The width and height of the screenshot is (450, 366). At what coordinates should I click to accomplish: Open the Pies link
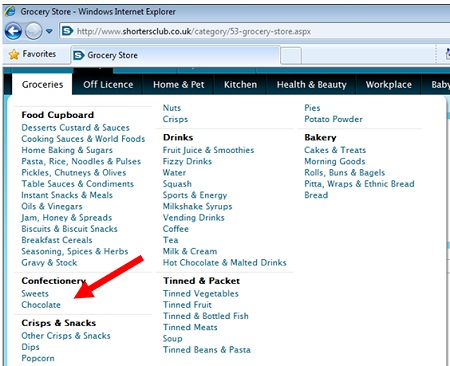coord(312,108)
